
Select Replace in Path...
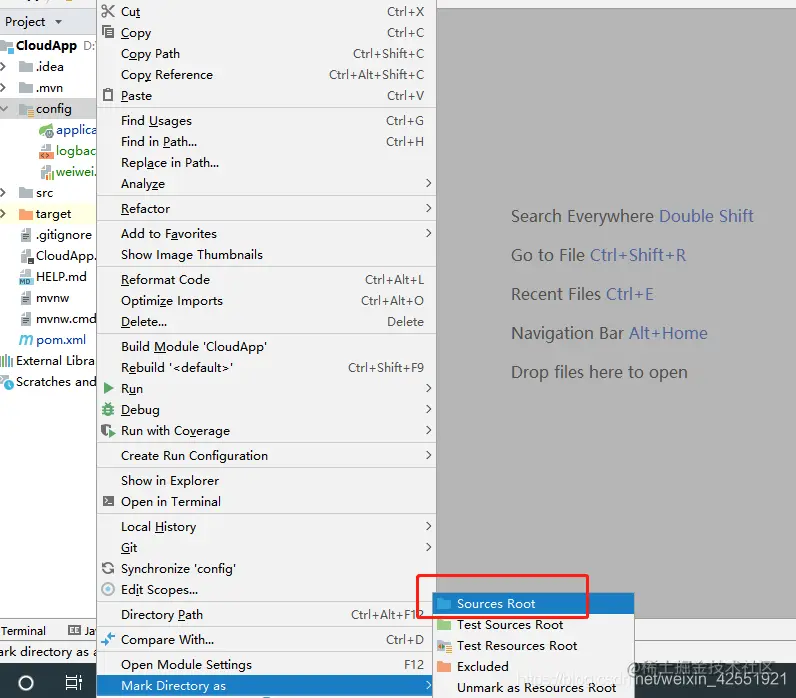(267, 162)
